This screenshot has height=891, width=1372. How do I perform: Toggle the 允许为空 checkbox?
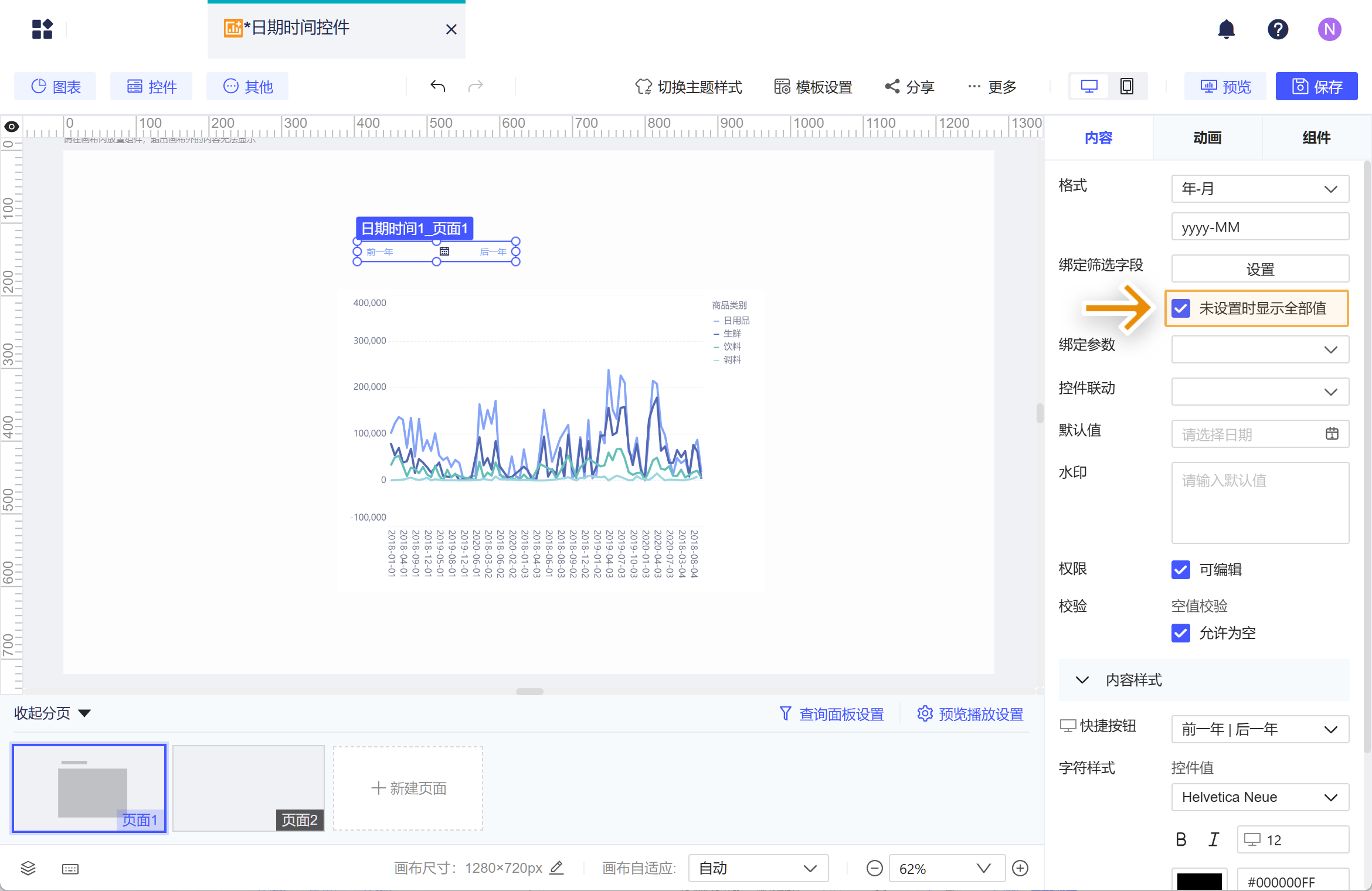(x=1181, y=632)
